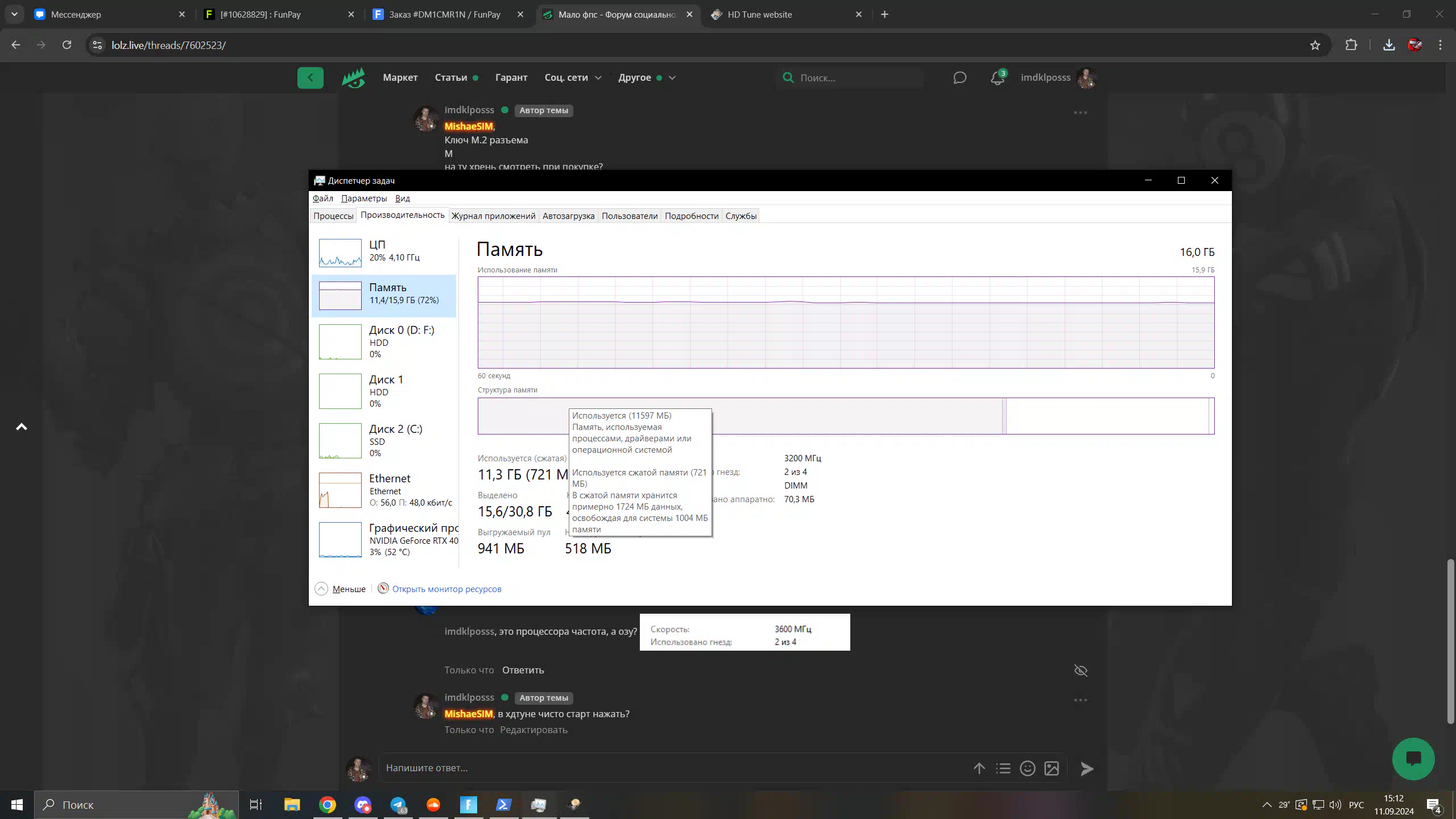Viewport: 1456px width, 819px height.
Task: Click the page vertical scrollbar thumb
Action: [1450, 642]
